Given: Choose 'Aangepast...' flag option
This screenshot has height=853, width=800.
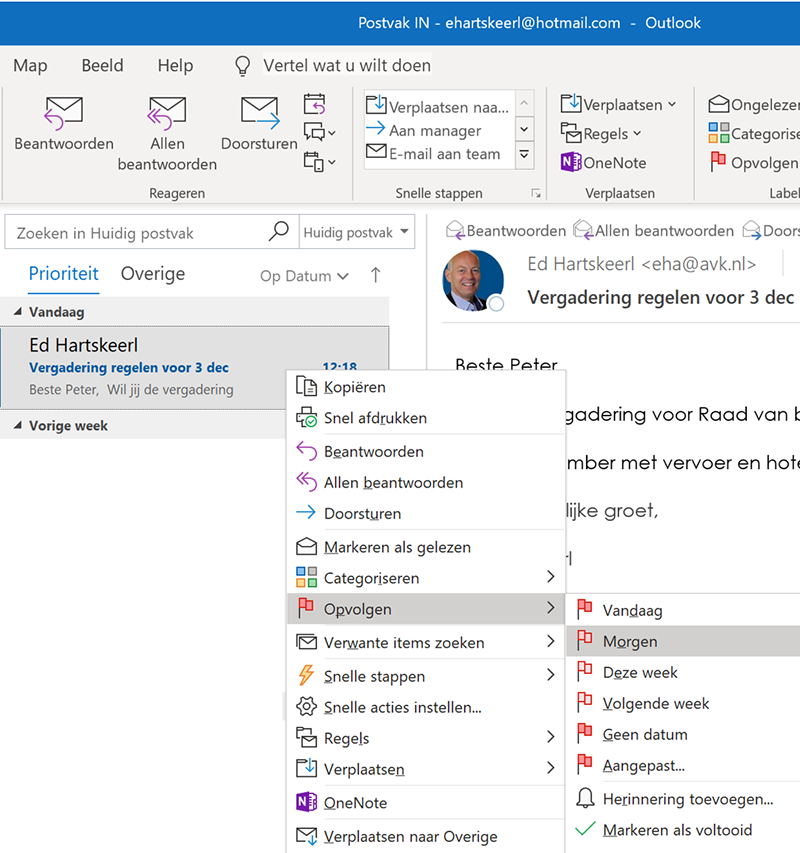Looking at the screenshot, I should click(684, 765).
